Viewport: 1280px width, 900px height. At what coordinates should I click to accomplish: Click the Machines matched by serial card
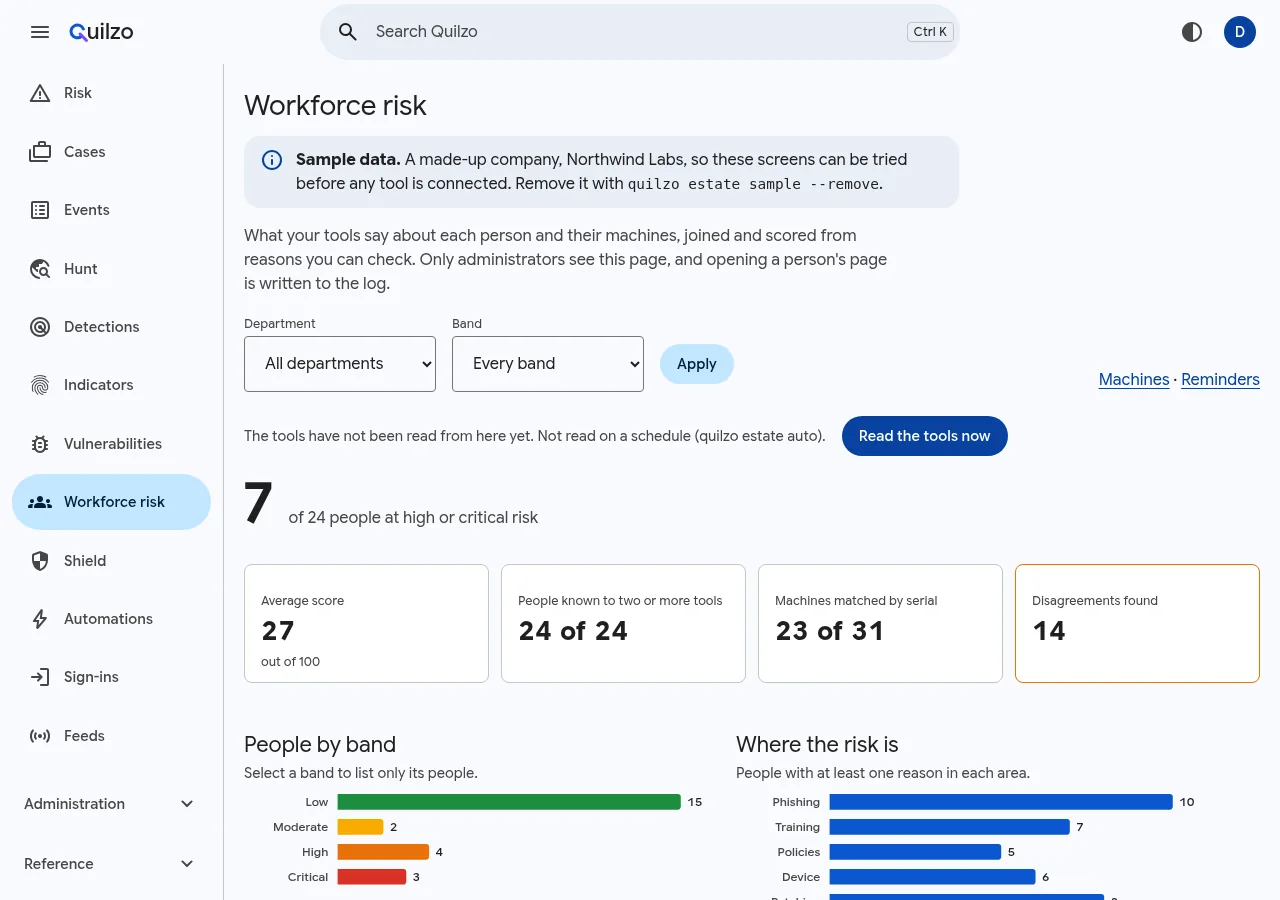coord(880,624)
